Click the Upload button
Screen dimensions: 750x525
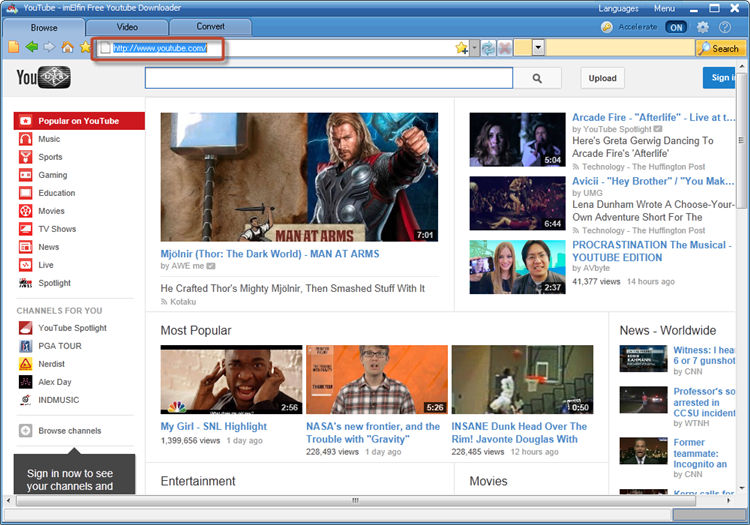click(x=602, y=78)
